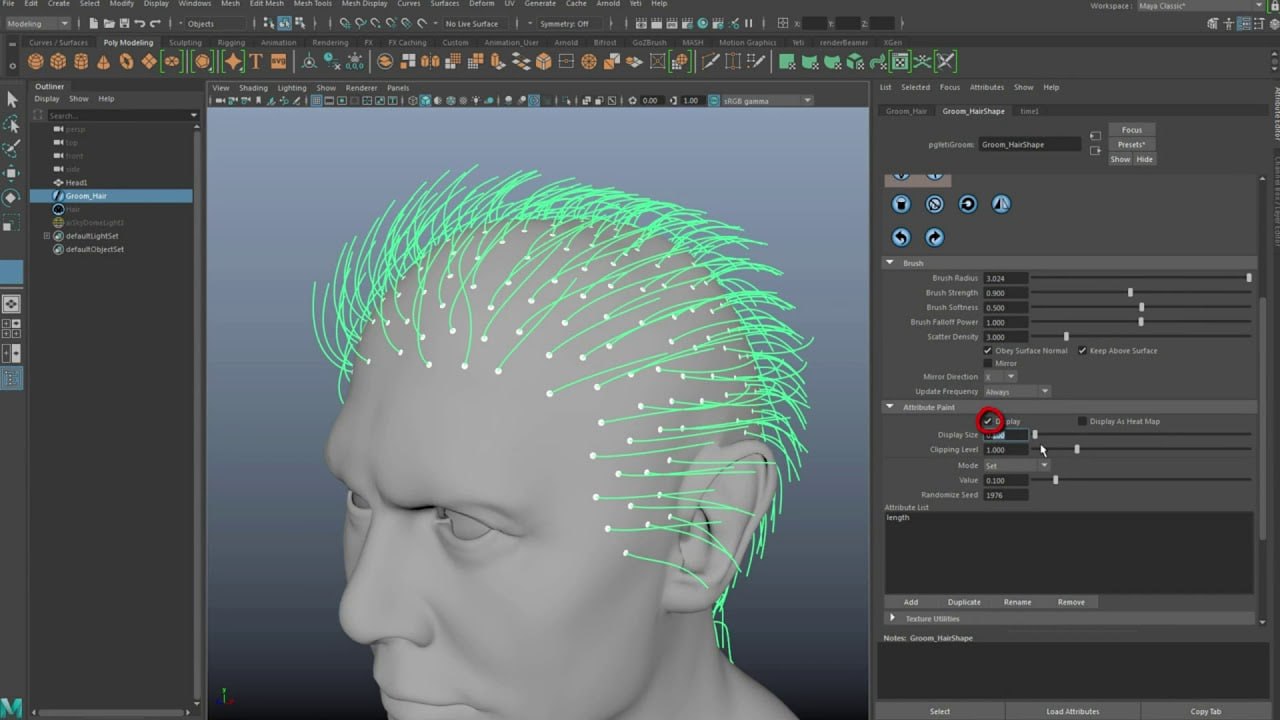Toggle the Attribute Paint Display checkbox
The width and height of the screenshot is (1280, 720).
(x=988, y=421)
